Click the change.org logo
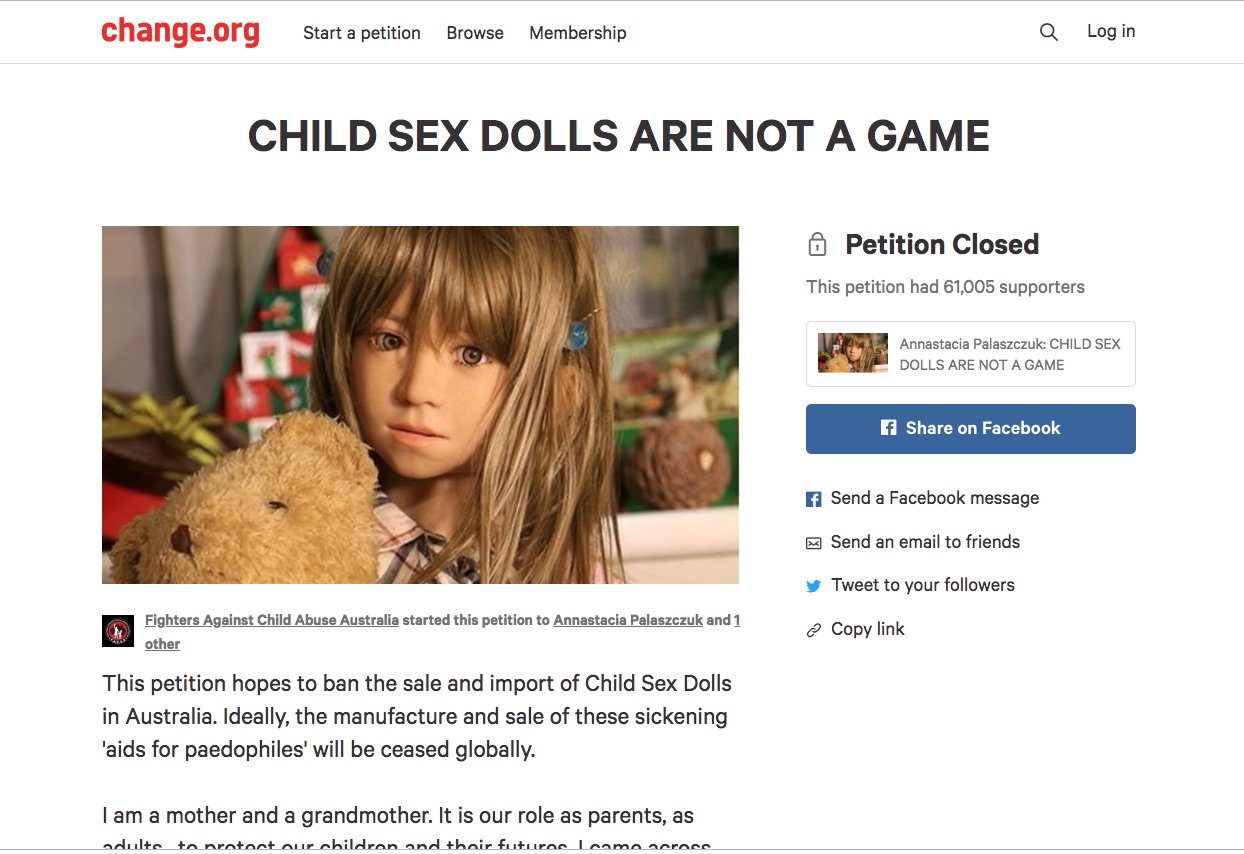Viewport: 1244px width, 854px height. [180, 32]
